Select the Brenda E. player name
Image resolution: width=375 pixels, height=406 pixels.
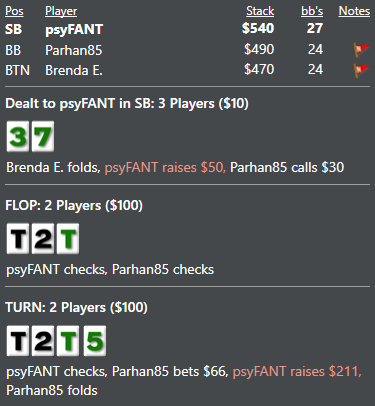tap(74, 70)
